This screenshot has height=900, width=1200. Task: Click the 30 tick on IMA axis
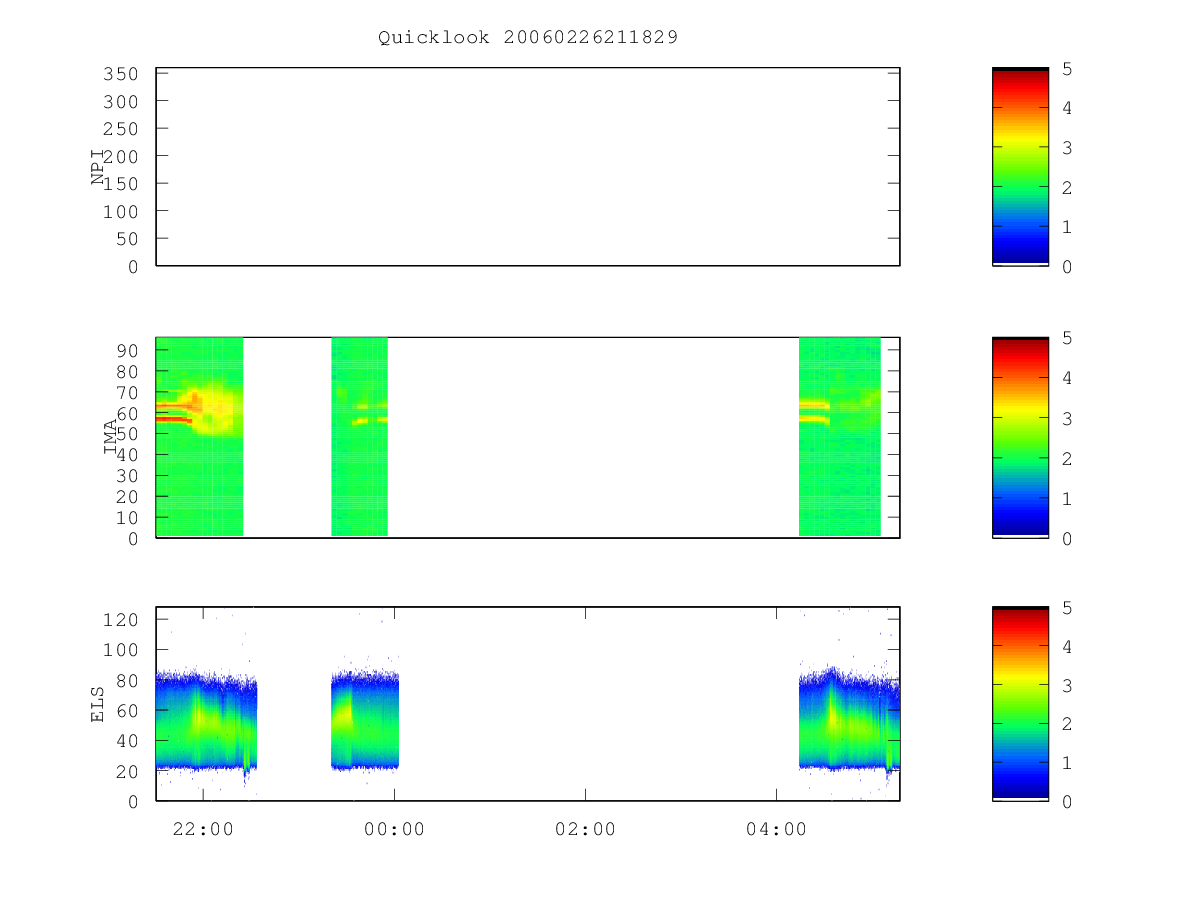(126, 476)
